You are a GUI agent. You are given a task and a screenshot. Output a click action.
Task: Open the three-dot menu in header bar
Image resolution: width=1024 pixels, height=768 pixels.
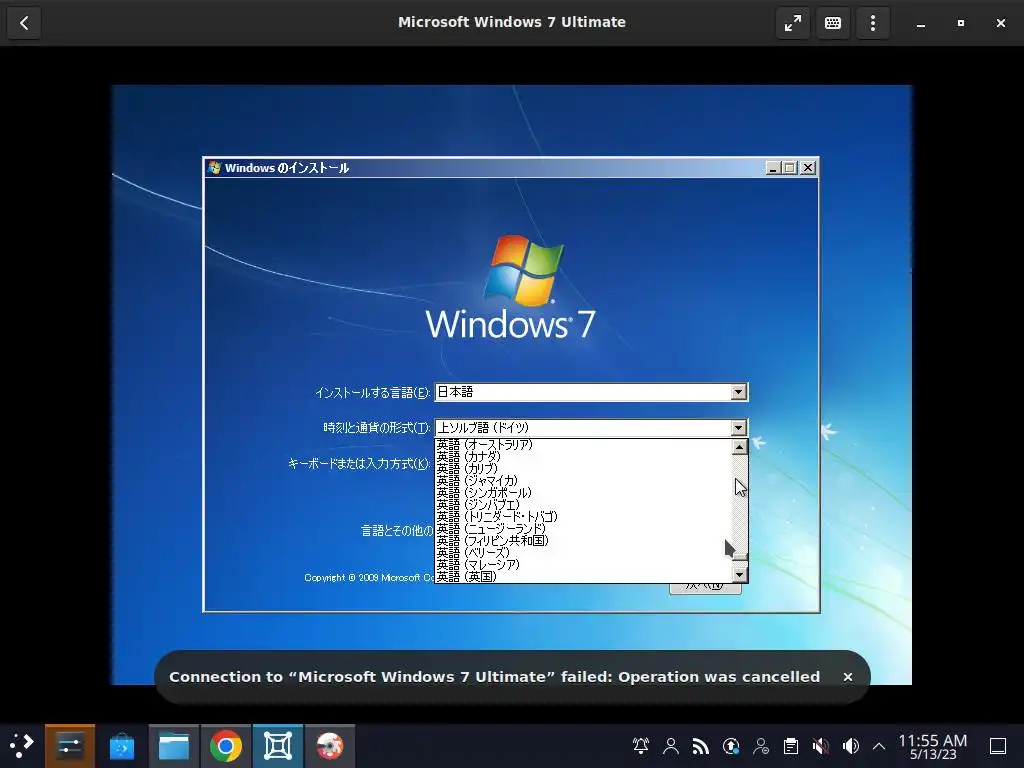(872, 23)
